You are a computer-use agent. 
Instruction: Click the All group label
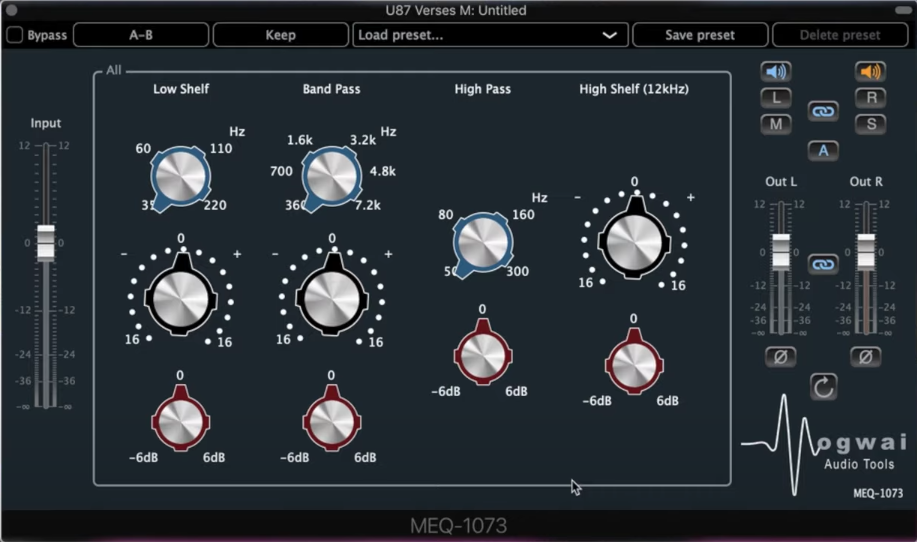point(113,70)
